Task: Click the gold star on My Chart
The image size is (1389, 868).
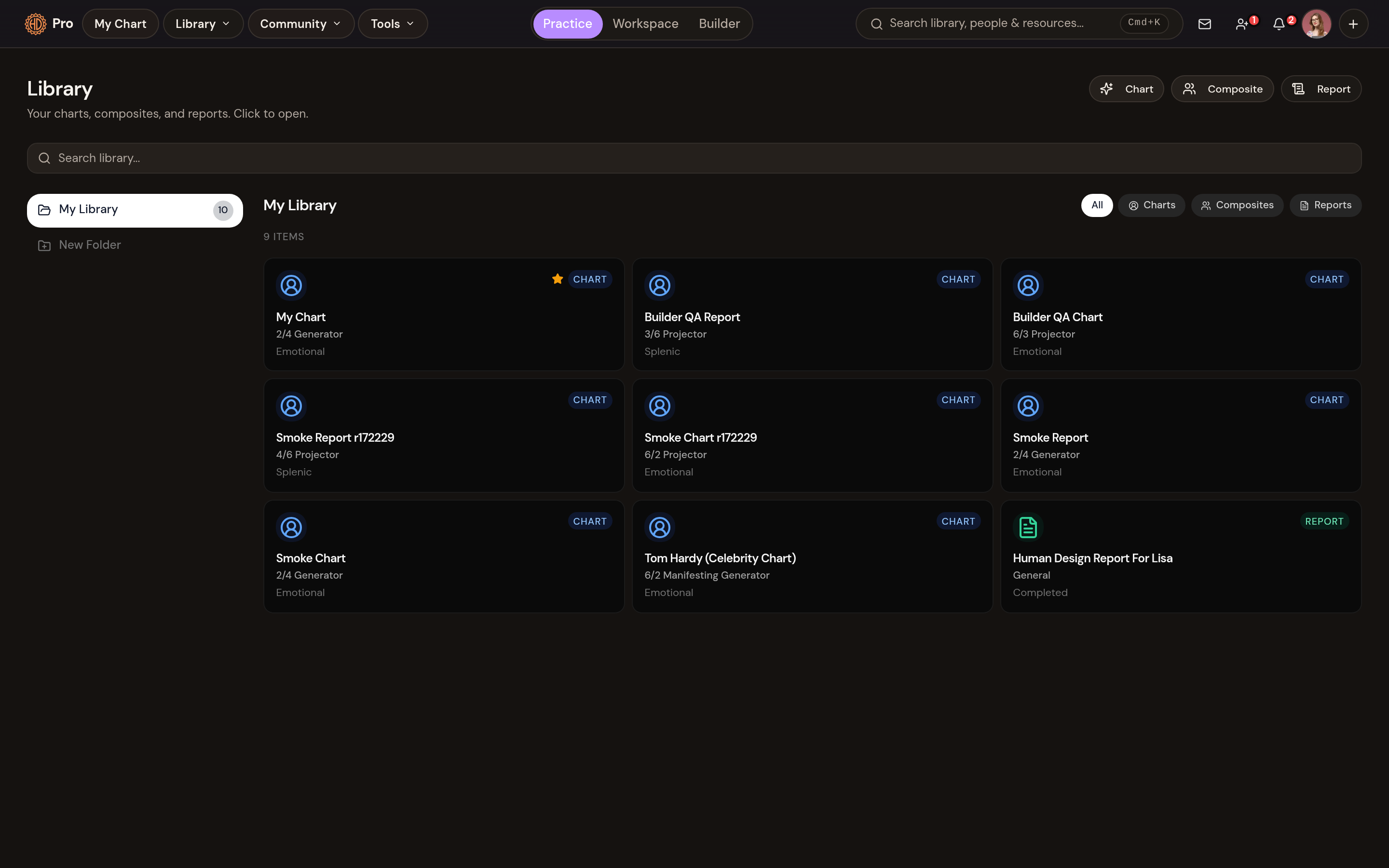Action: [558, 279]
